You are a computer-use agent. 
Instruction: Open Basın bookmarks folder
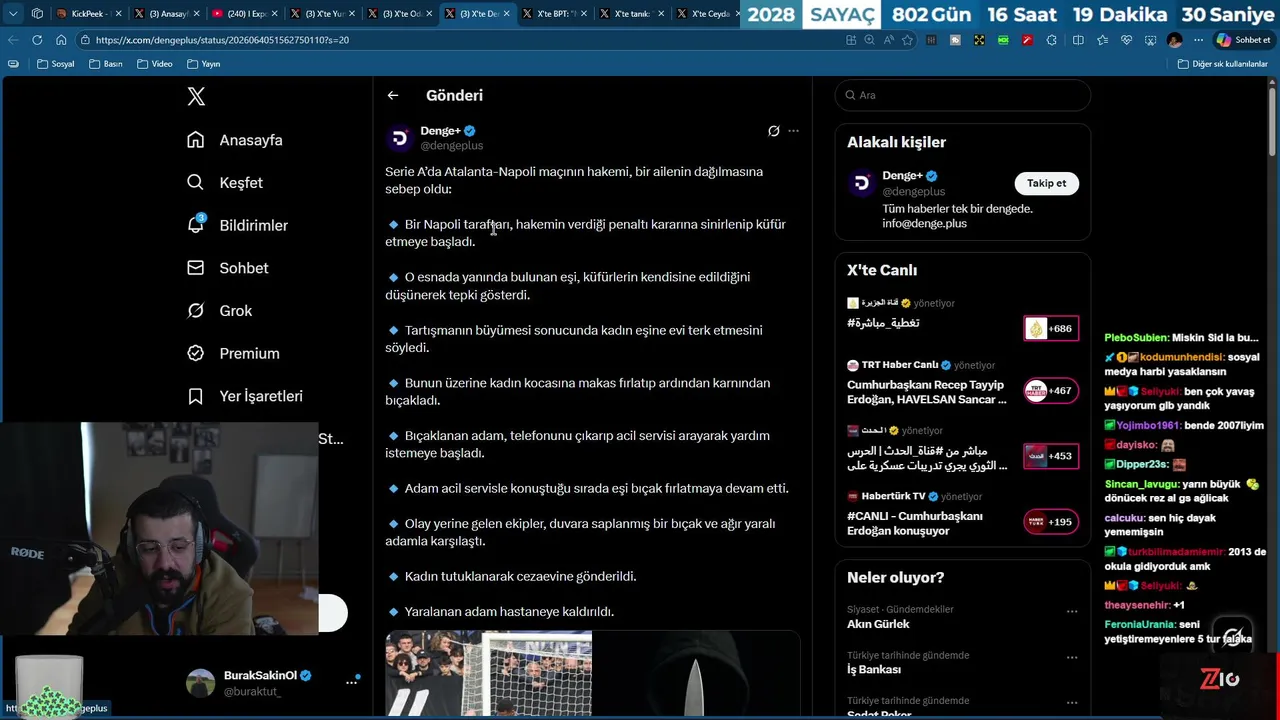point(106,64)
